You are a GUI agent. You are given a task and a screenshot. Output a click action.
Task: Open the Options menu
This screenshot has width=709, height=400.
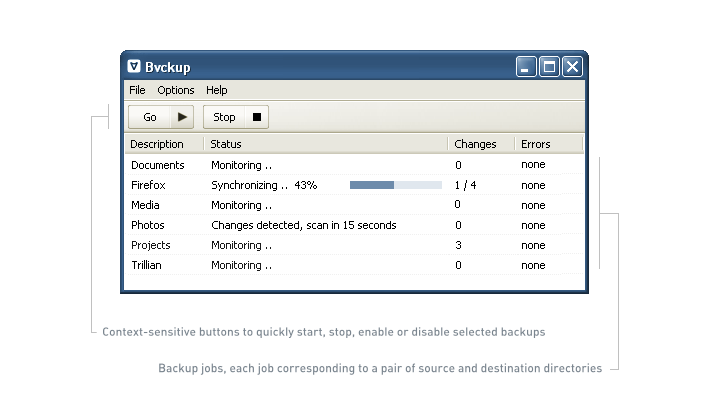click(x=176, y=90)
